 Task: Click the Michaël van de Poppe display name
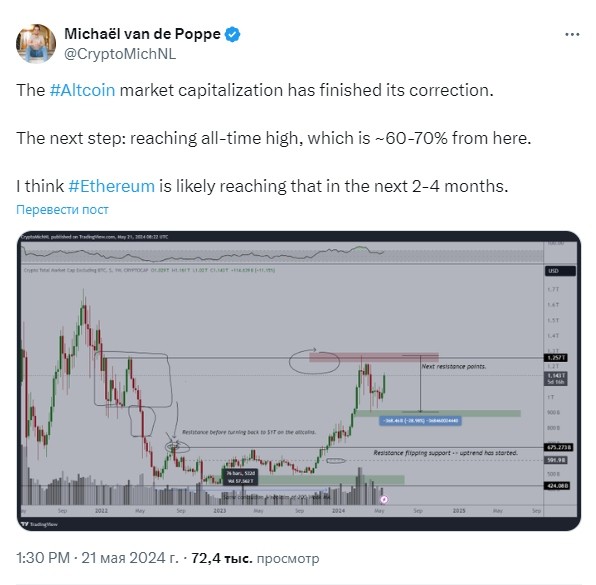142,34
